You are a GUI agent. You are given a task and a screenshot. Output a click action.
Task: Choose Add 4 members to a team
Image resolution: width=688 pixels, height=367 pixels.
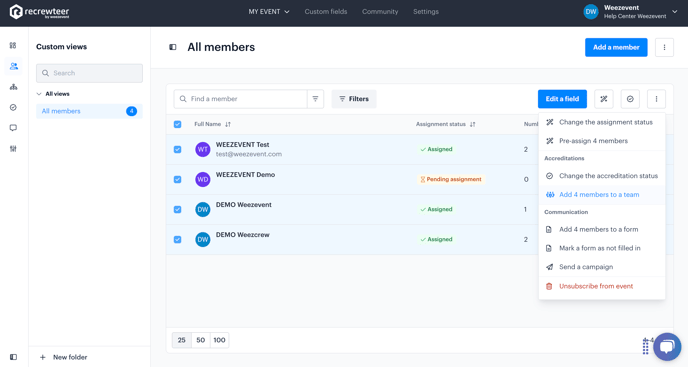602,194
